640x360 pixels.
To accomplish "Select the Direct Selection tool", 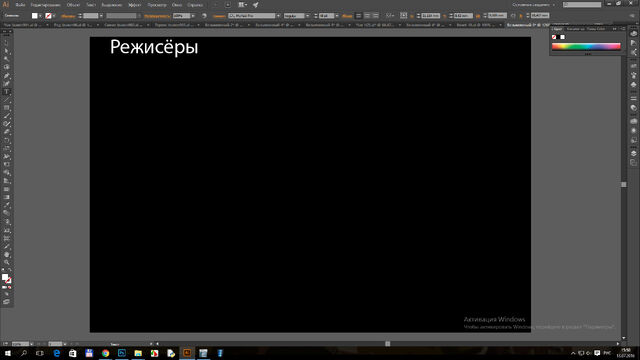I will tap(7, 51).
